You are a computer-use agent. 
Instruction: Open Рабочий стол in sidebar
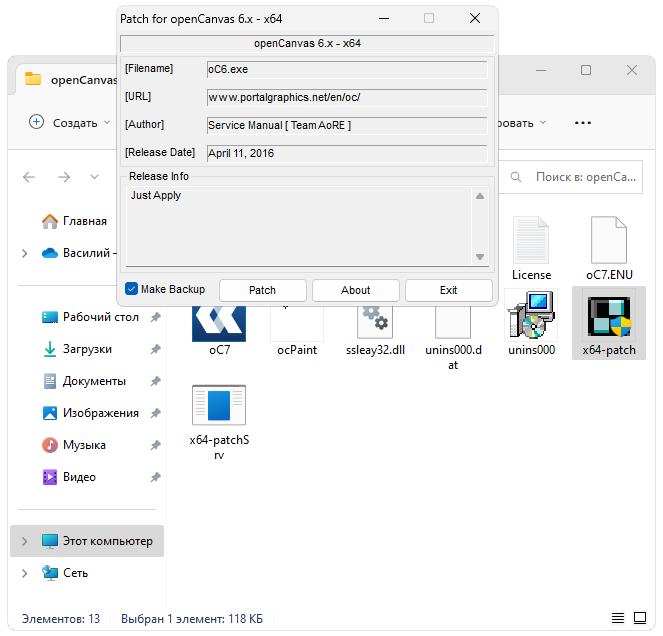[x=90, y=317]
